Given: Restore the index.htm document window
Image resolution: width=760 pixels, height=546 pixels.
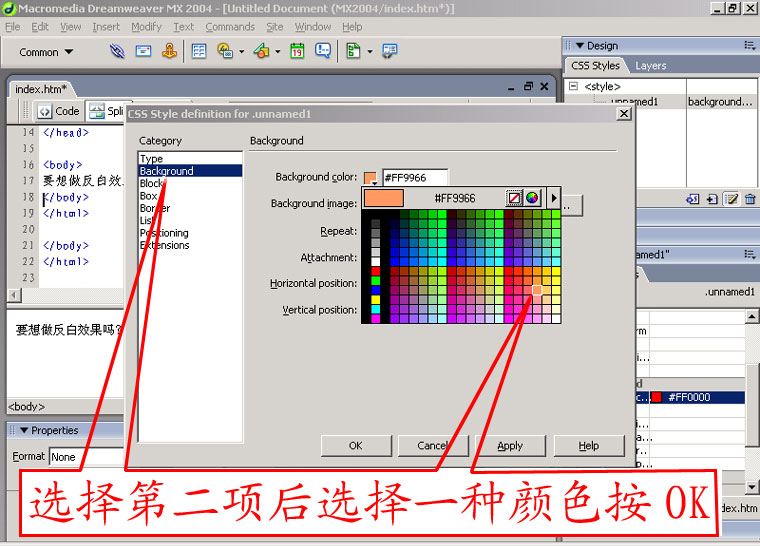Looking at the screenshot, I should tap(528, 86).
